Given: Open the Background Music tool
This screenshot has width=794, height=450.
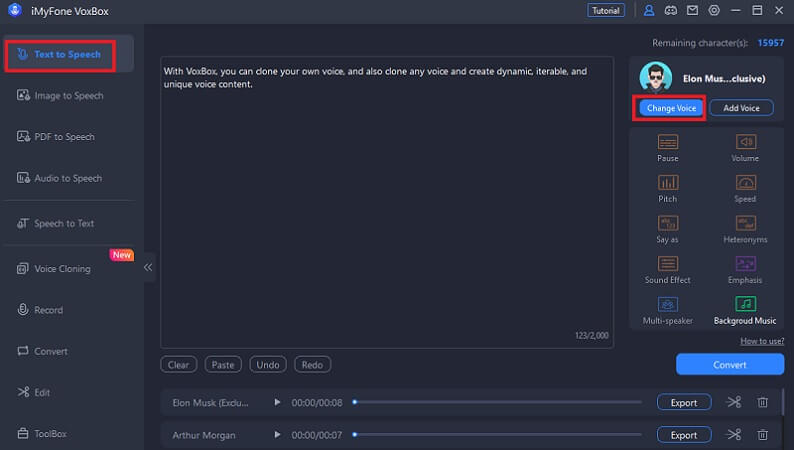Looking at the screenshot, I should pos(745,310).
